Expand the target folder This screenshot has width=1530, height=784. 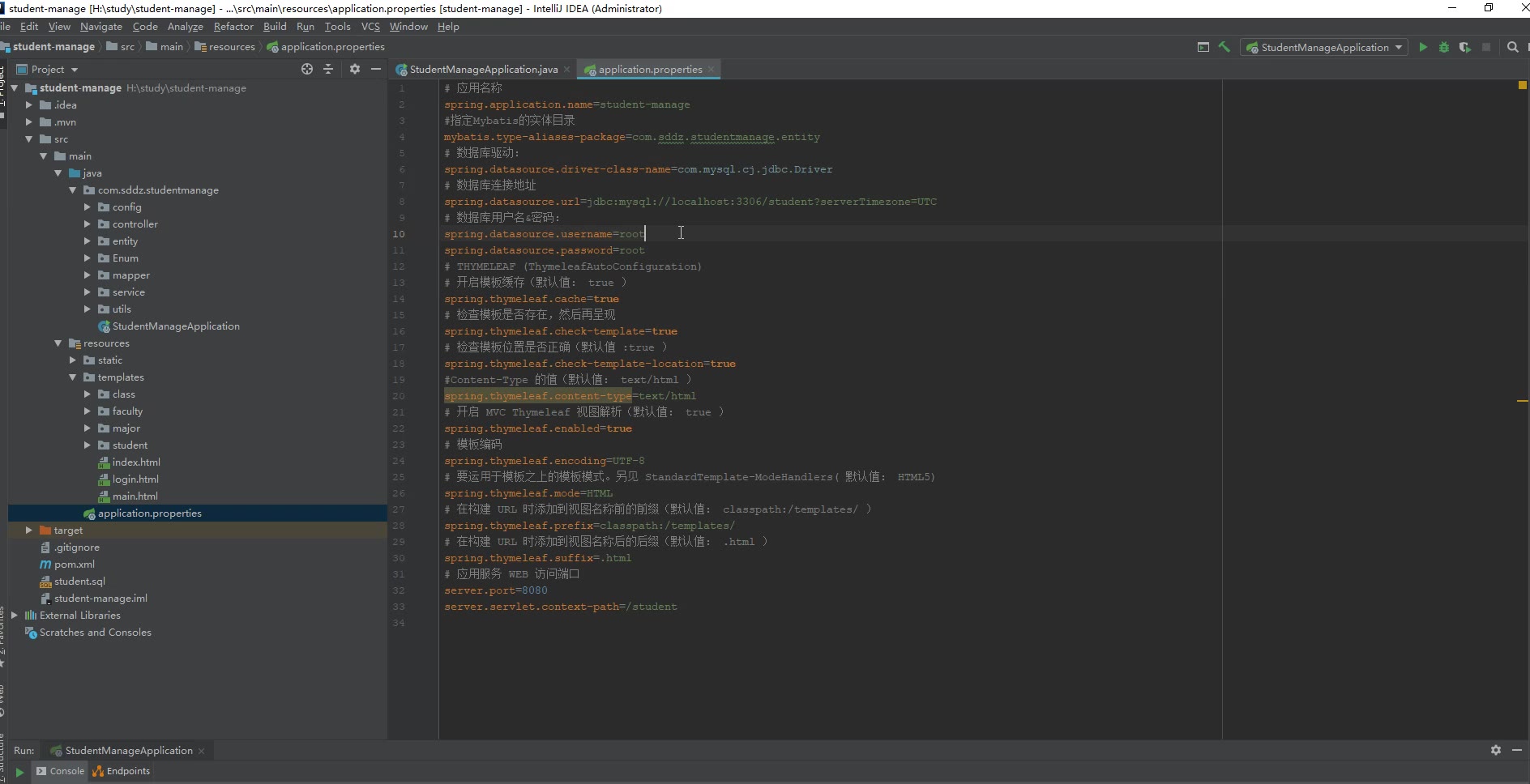[29, 530]
